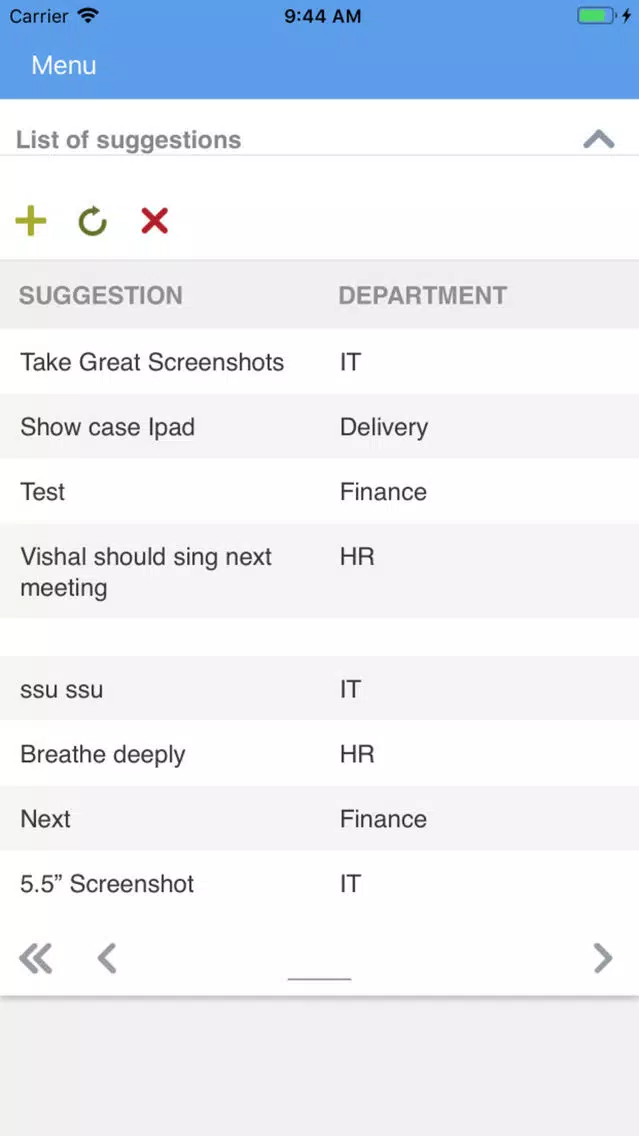Select the ssu ssu suggestion row
Screen dimensions: 639x1136
point(320,689)
